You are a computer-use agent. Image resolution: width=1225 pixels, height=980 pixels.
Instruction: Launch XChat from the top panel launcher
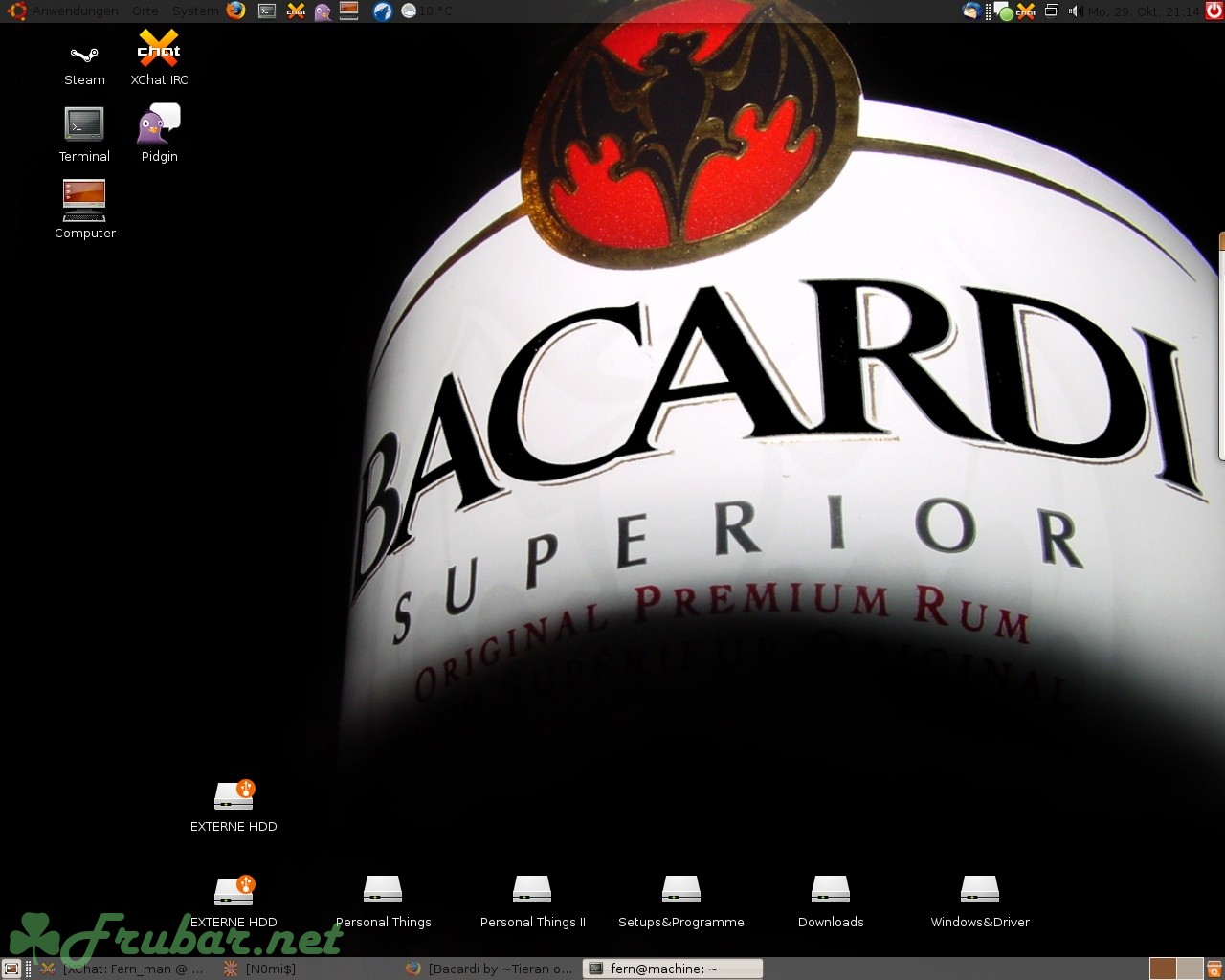297,11
